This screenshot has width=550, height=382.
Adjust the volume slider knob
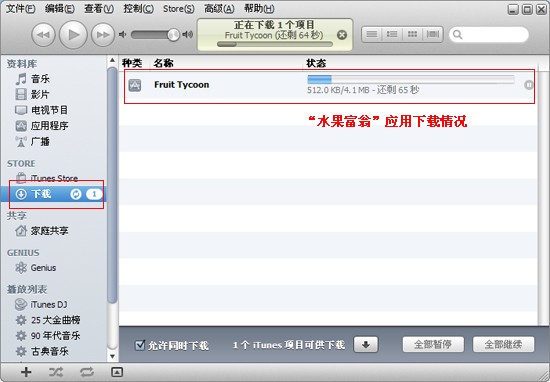173,34
